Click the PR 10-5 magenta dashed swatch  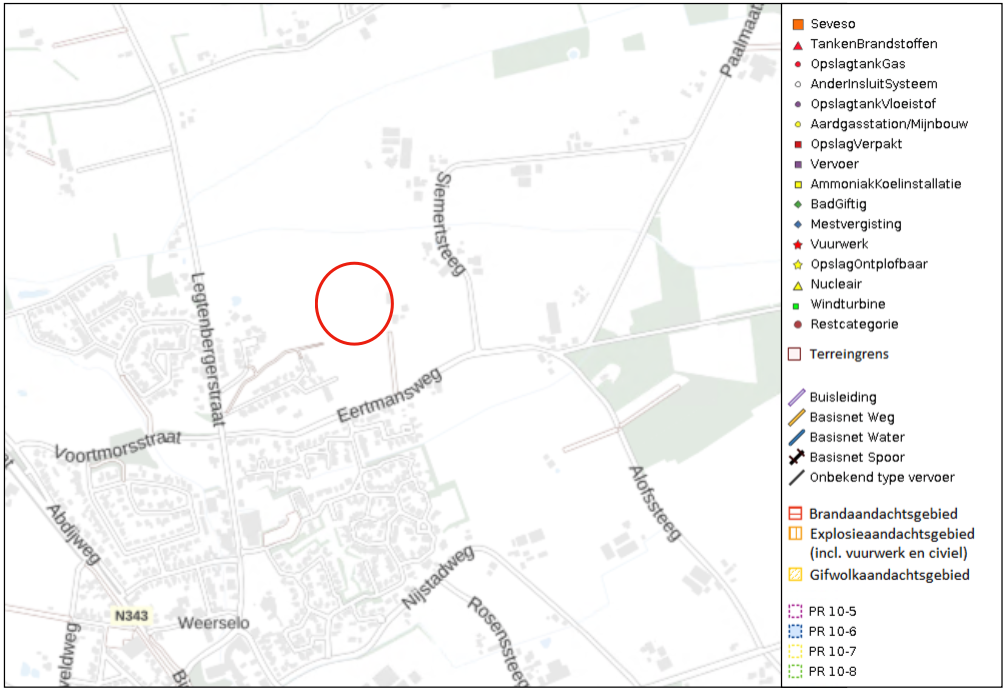pyautogui.click(x=795, y=611)
